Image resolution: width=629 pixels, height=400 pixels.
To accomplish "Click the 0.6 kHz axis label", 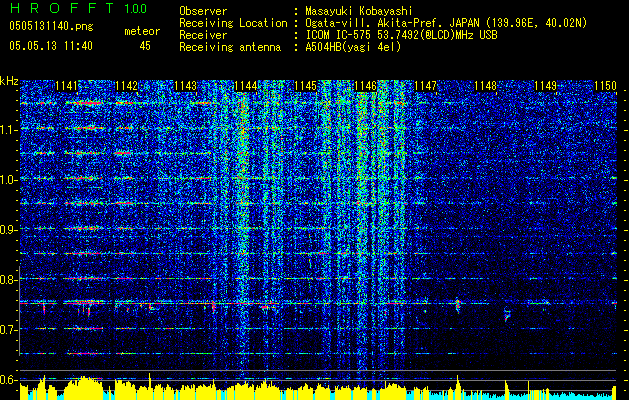I will pos(8,380).
